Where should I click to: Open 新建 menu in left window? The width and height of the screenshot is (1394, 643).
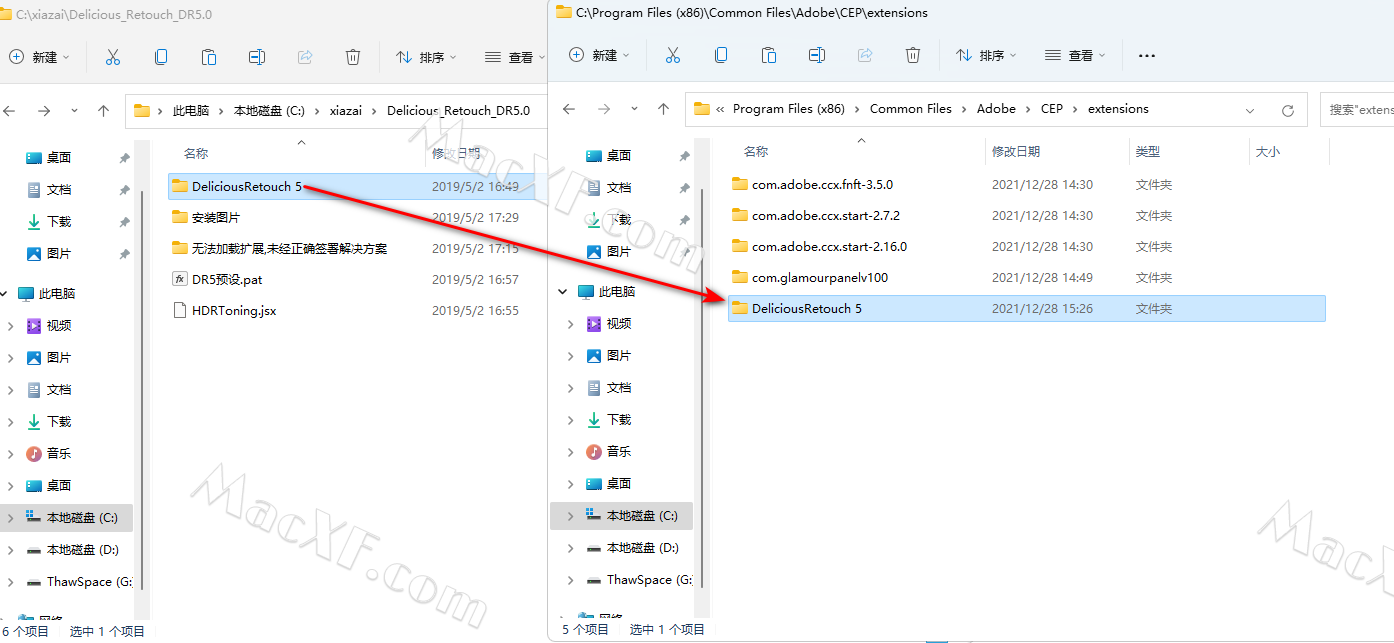pos(39,57)
